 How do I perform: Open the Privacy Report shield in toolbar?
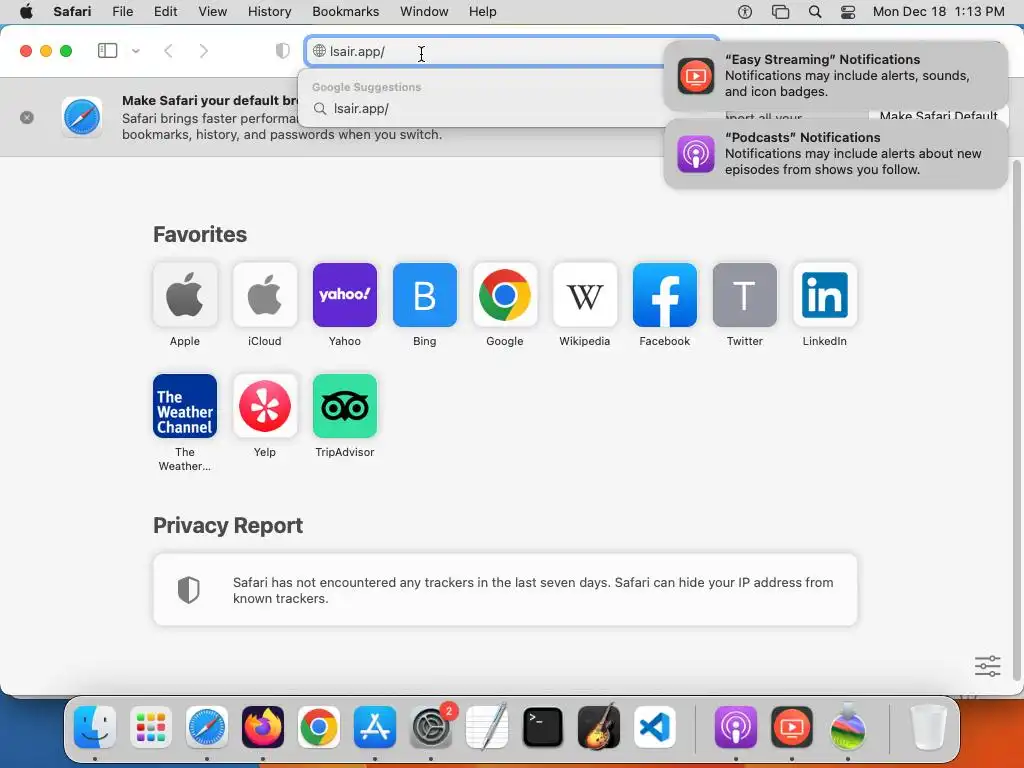[x=283, y=51]
